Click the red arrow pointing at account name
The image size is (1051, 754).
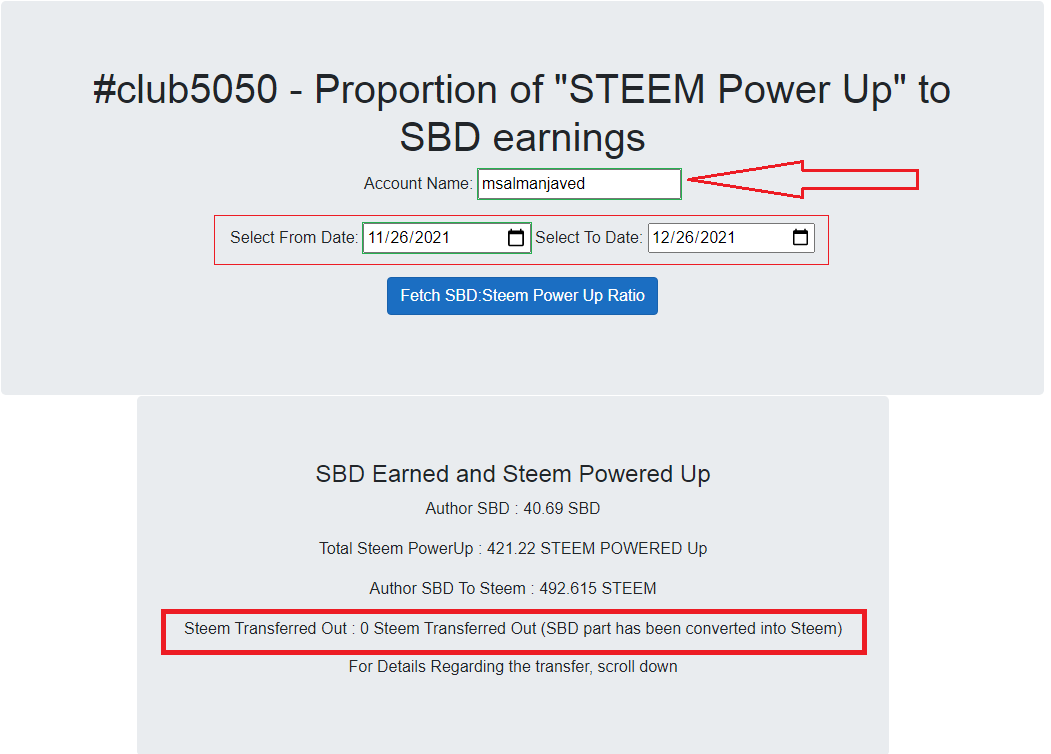click(803, 180)
